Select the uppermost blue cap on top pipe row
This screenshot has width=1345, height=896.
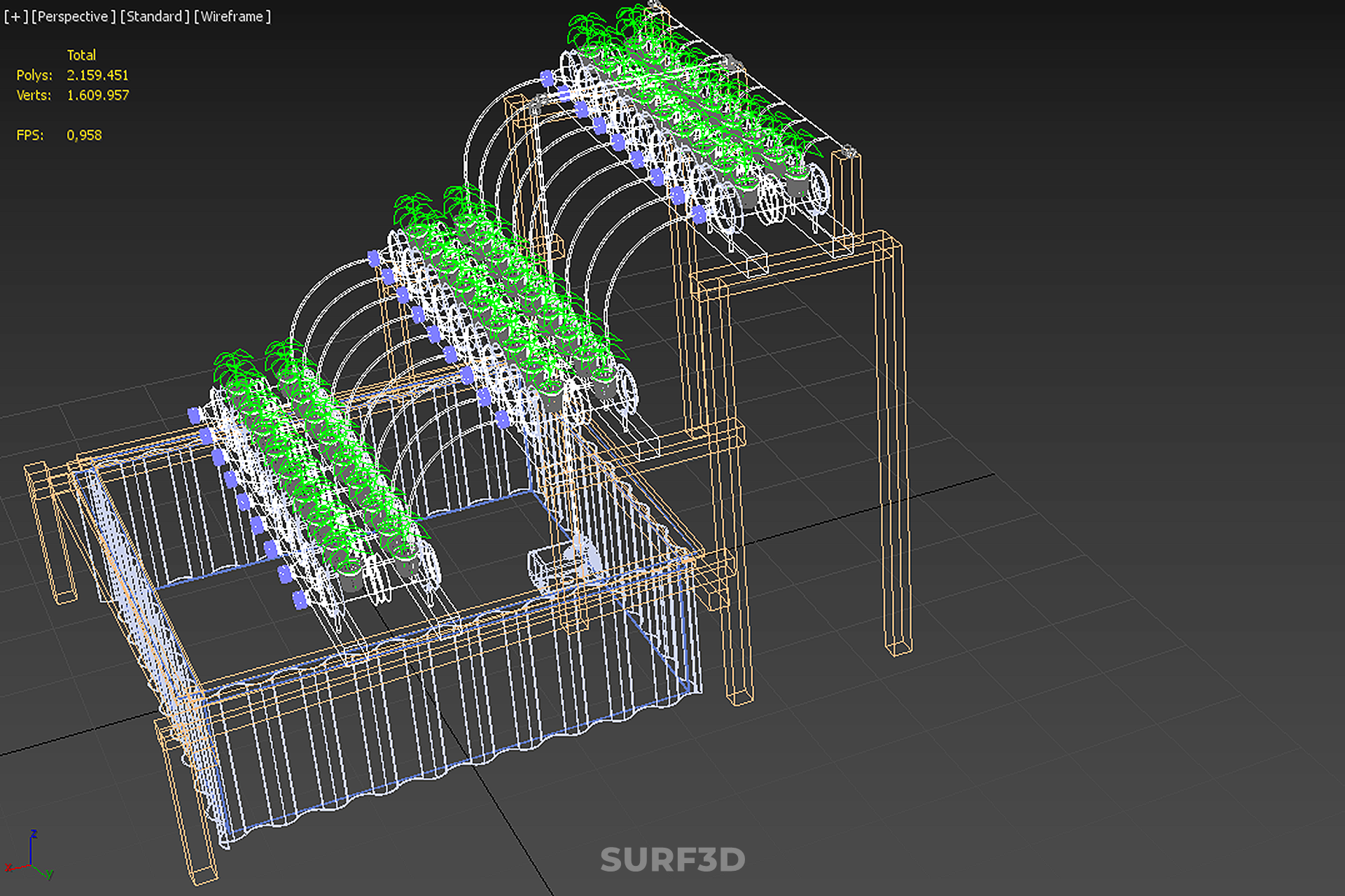[x=548, y=78]
